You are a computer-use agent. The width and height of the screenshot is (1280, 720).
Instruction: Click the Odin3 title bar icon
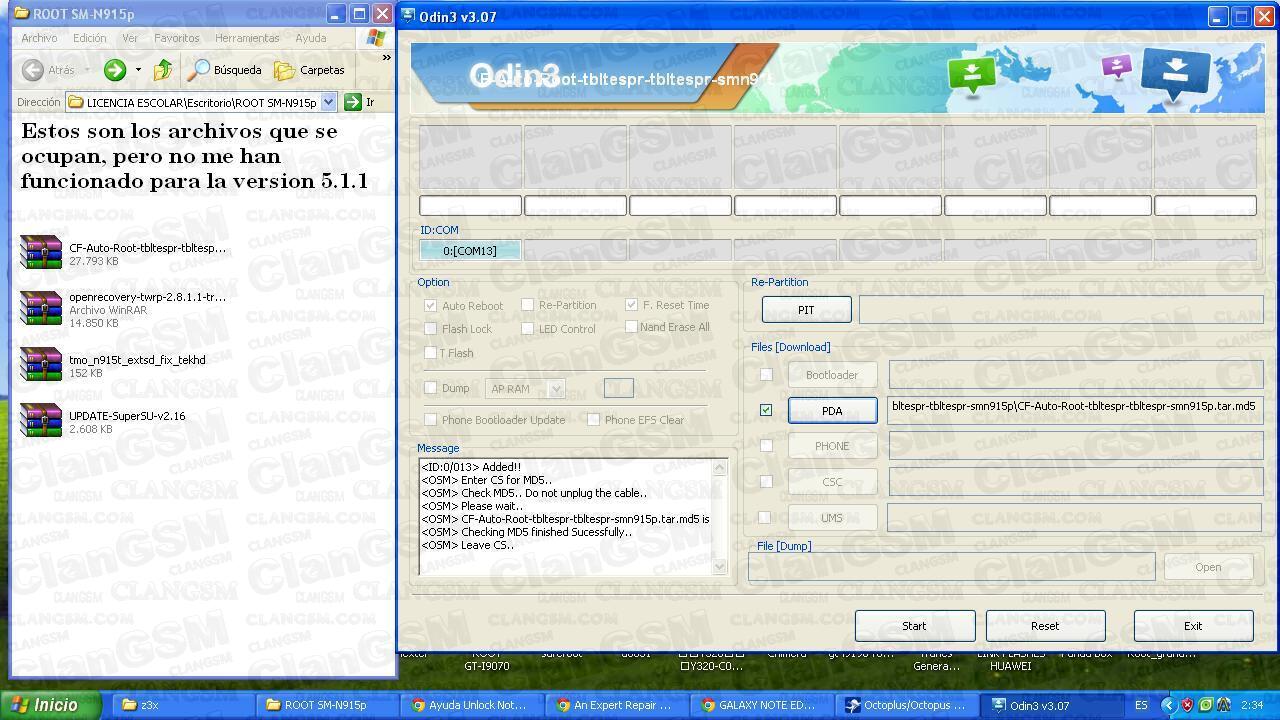tap(409, 16)
